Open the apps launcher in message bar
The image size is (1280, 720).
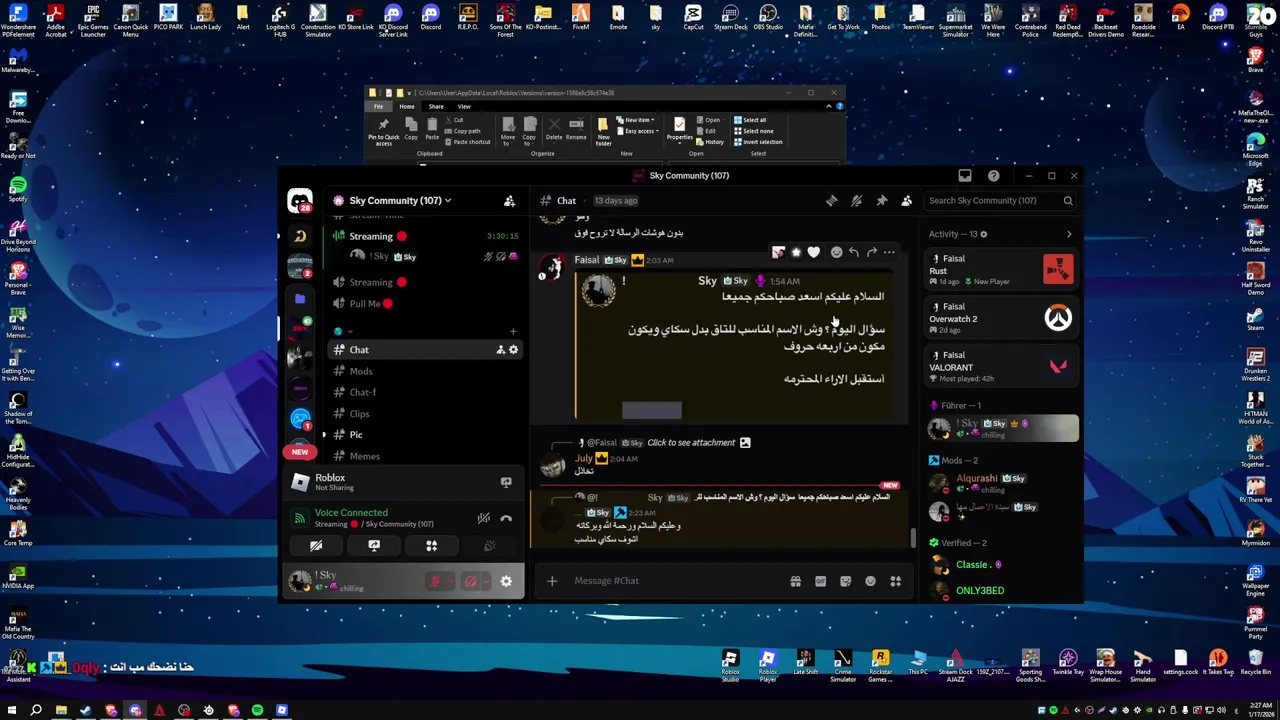(x=895, y=581)
